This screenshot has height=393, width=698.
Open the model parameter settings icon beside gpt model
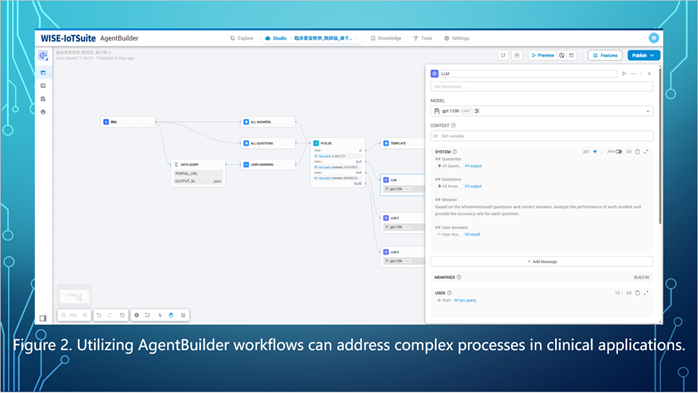click(x=477, y=111)
